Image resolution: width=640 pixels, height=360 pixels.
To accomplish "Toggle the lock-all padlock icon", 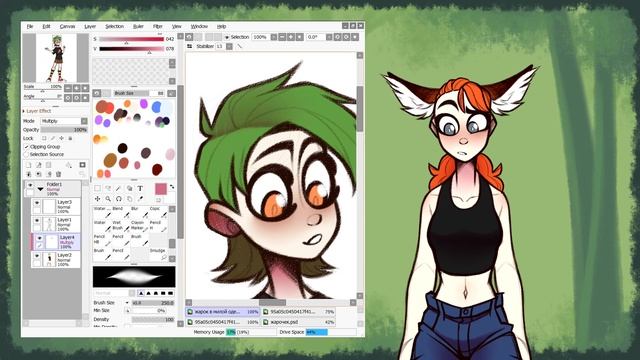I will [70, 138].
